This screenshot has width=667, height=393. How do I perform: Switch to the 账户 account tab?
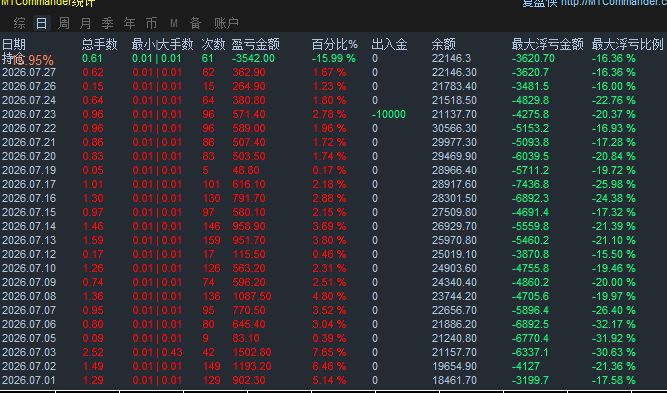coord(226,23)
